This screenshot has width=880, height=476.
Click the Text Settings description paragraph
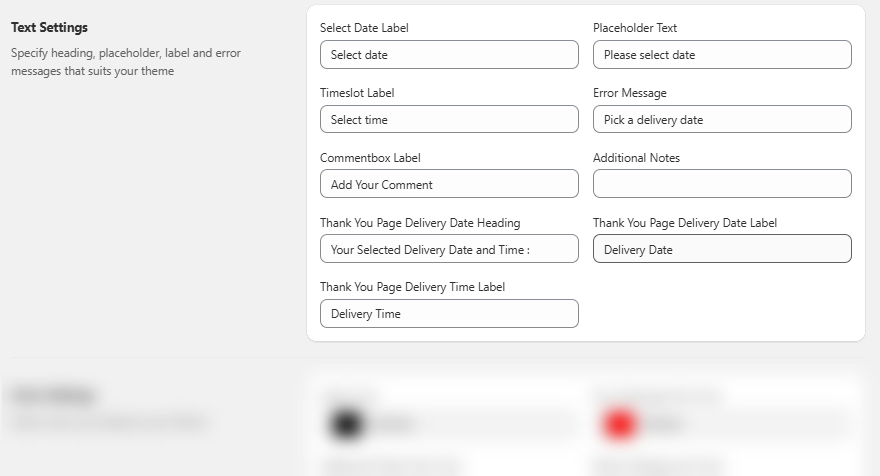pyautogui.click(x=125, y=61)
